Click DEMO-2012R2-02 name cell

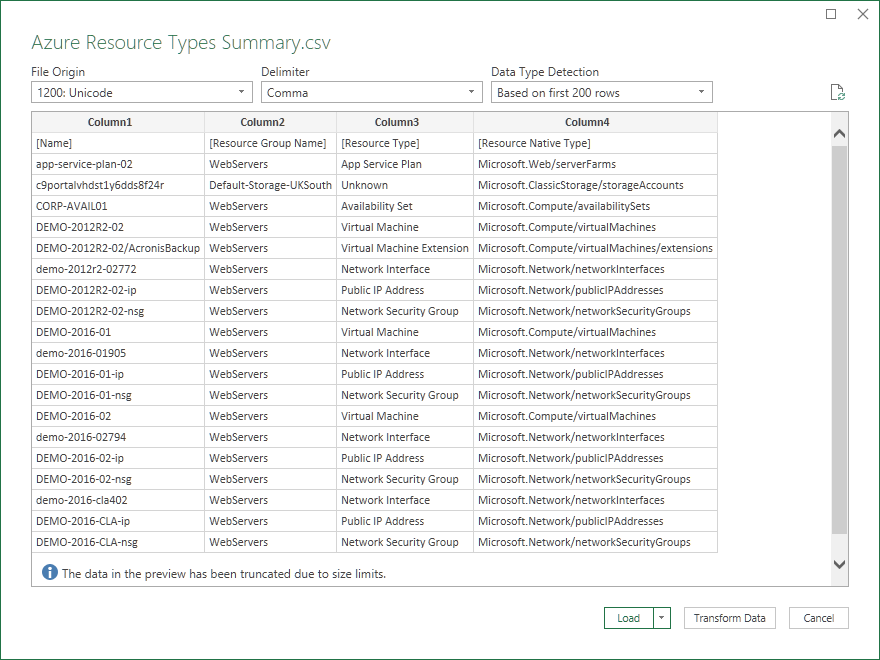[x=118, y=227]
